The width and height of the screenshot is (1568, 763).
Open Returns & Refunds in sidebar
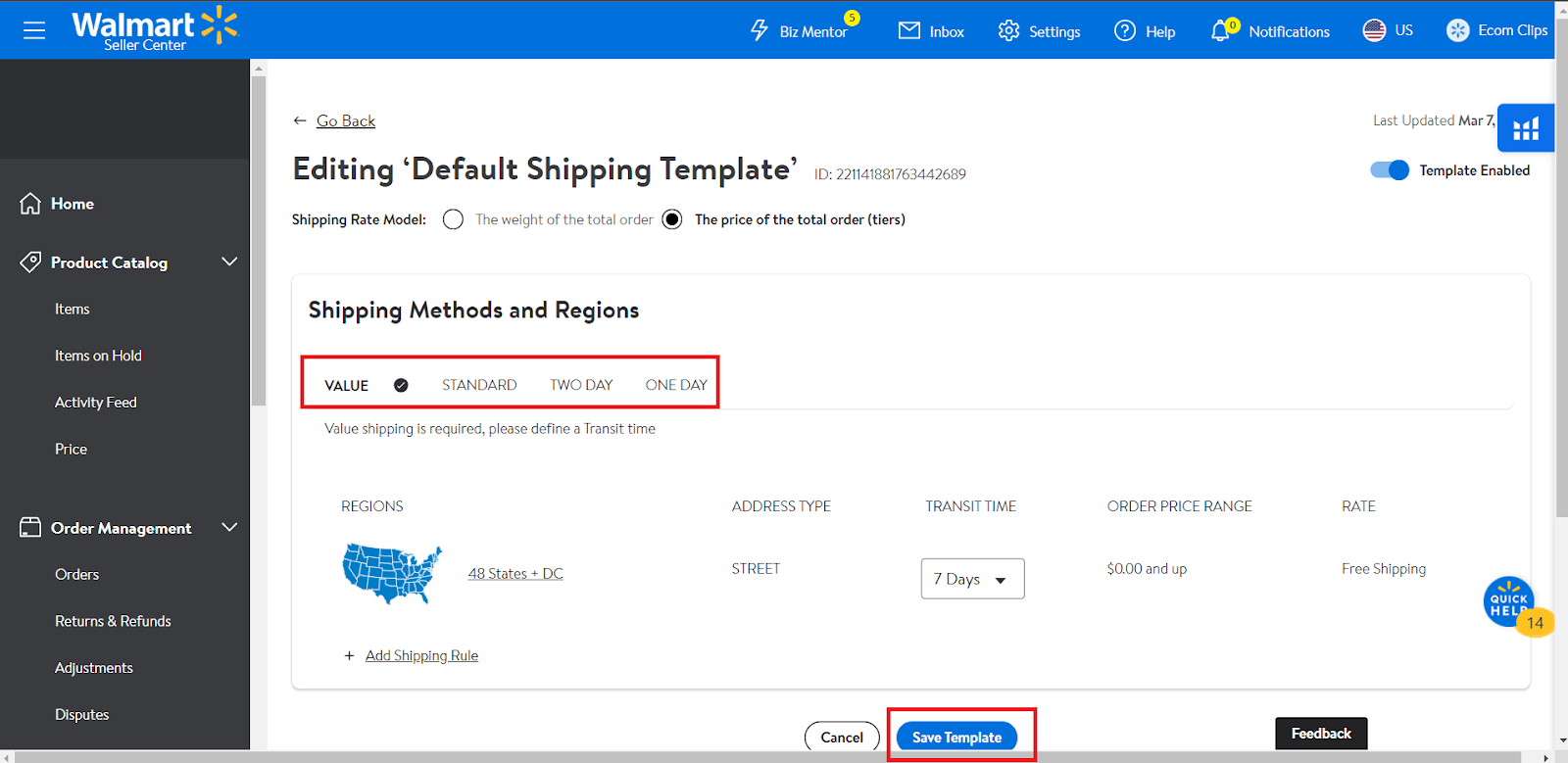coord(113,621)
